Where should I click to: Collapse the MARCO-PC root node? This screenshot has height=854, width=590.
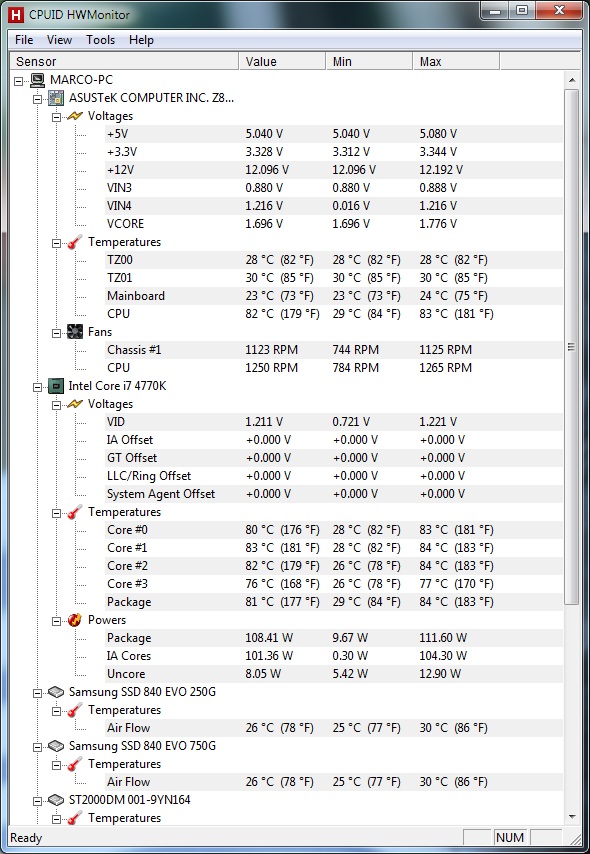(19, 81)
